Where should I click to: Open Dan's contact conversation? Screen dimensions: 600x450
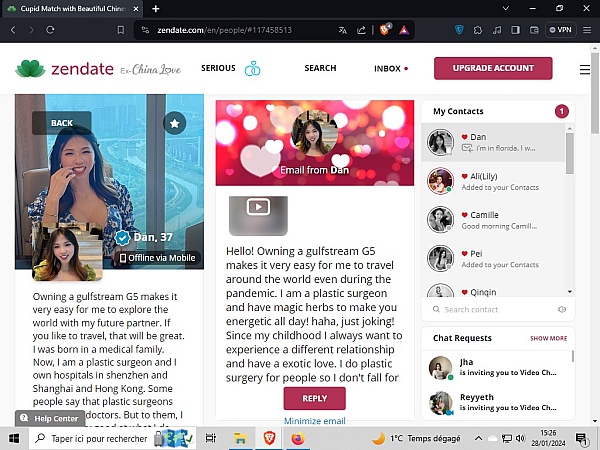point(493,142)
